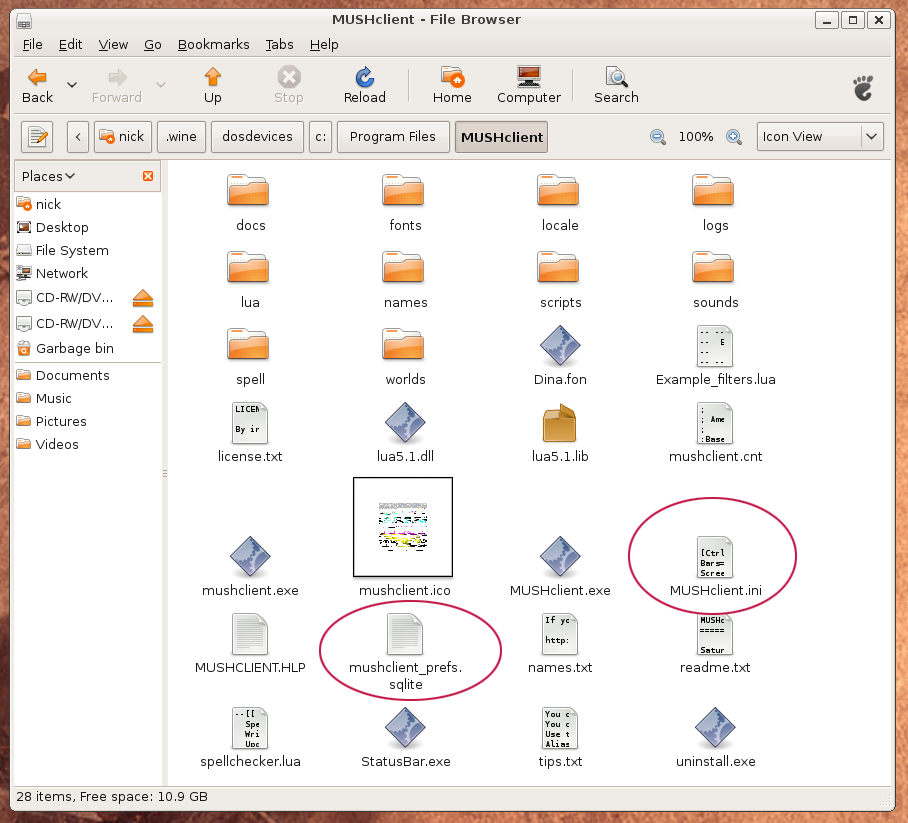Navigate to Program Files path button
Screen dimensions: 908x823
(x=392, y=137)
